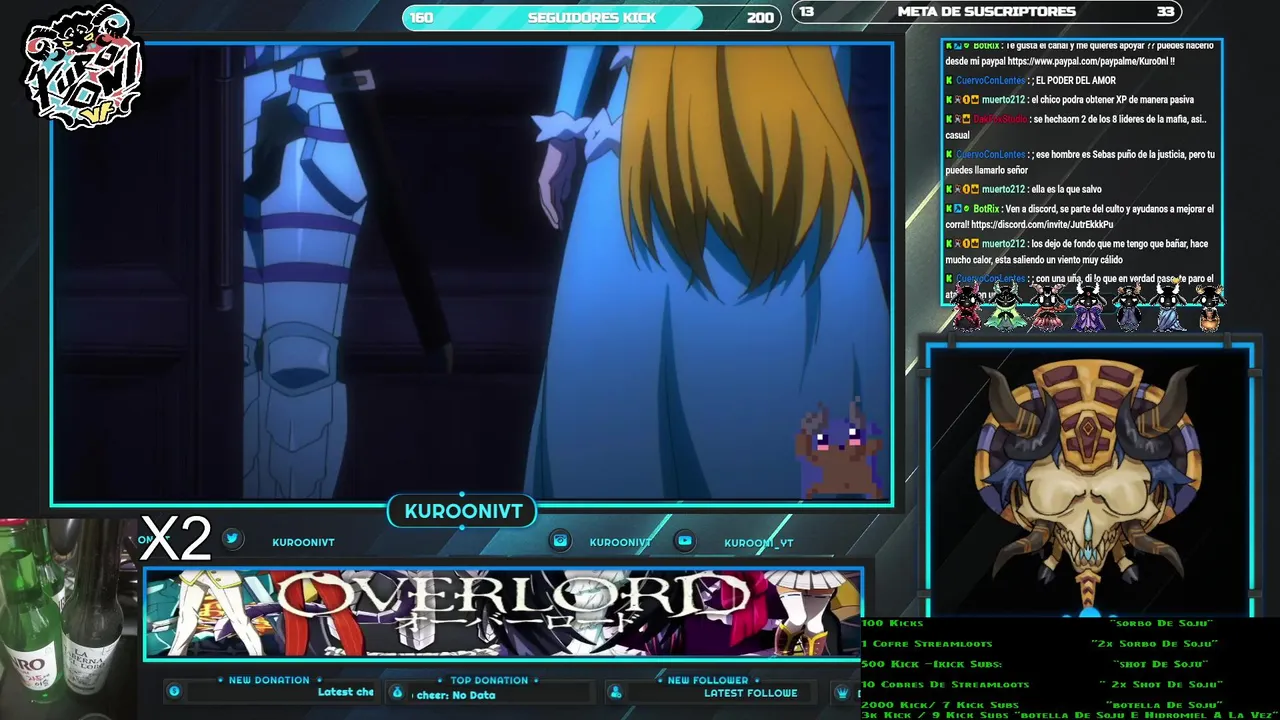Click the subscriber goal value 33
The image size is (1280, 720).
(1165, 12)
